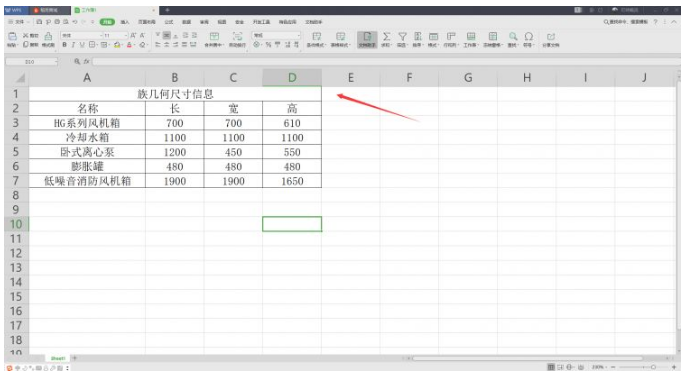Toggle Bold formatting
The image size is (690, 379).
65,45
